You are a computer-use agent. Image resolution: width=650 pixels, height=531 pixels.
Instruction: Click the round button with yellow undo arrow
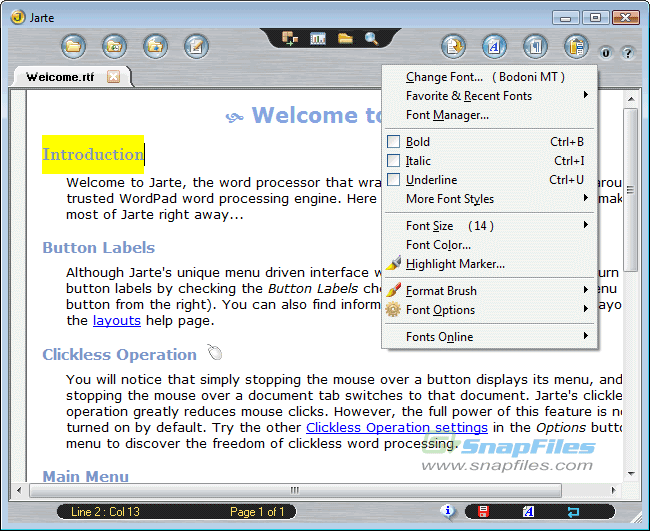click(454, 46)
